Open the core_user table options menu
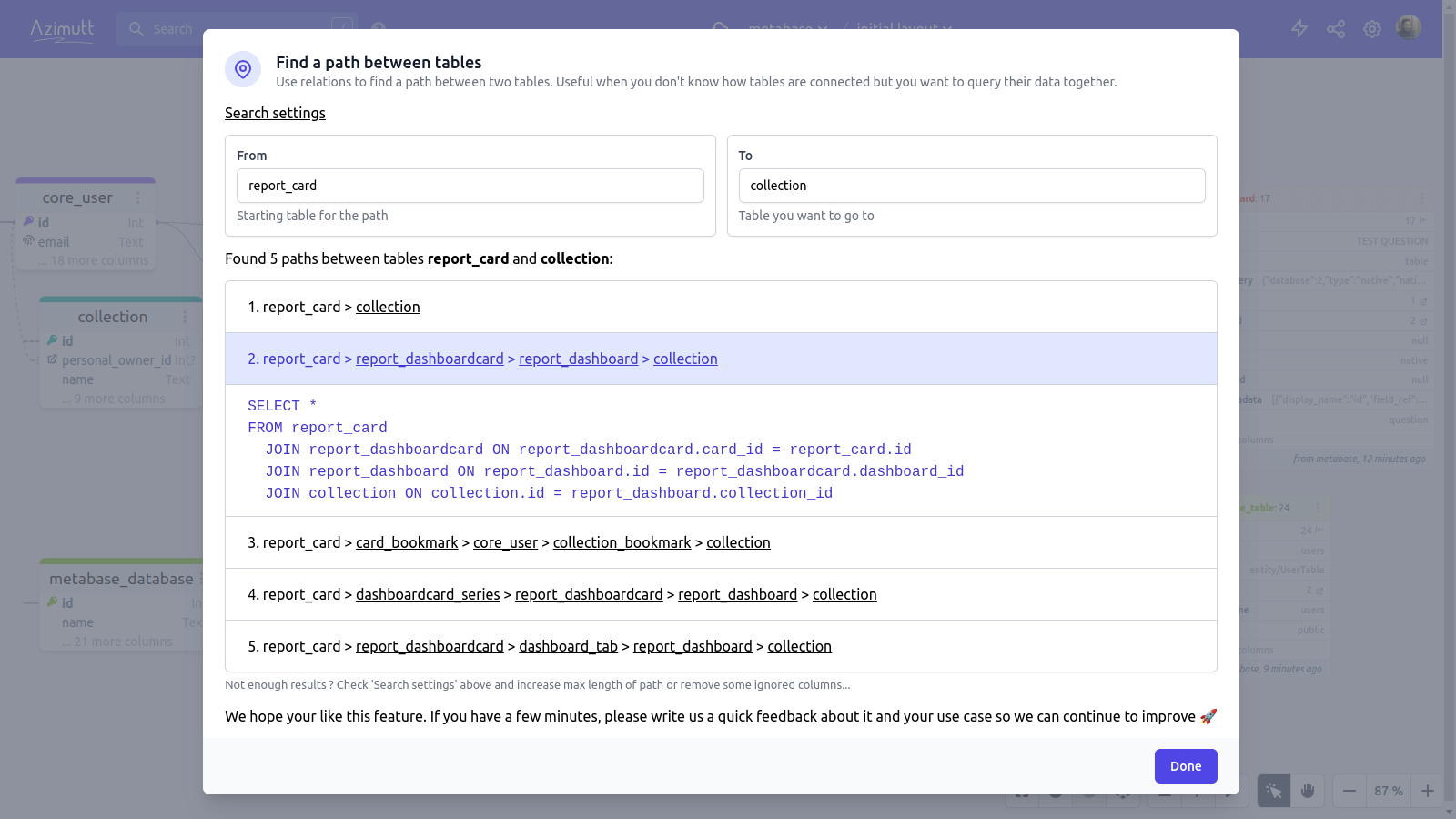The height and width of the screenshot is (819, 1456). (x=138, y=197)
